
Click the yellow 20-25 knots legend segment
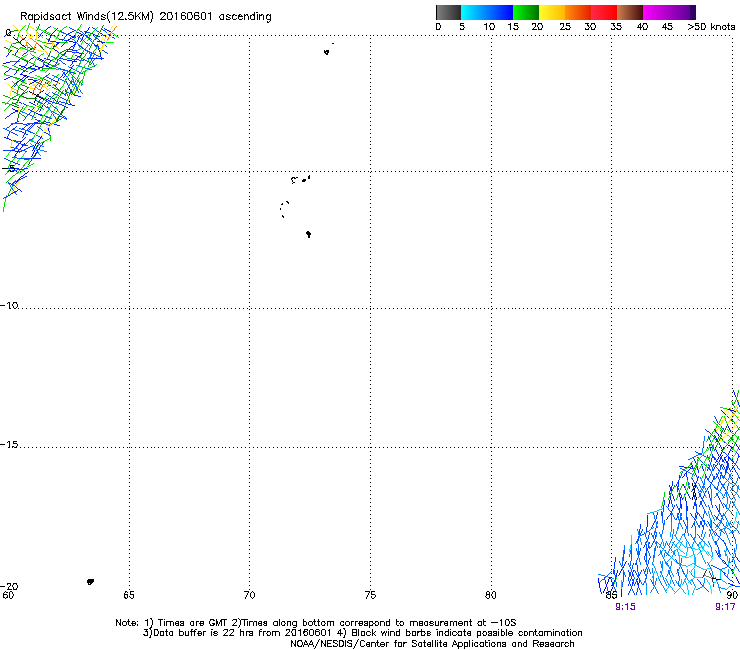point(552,12)
